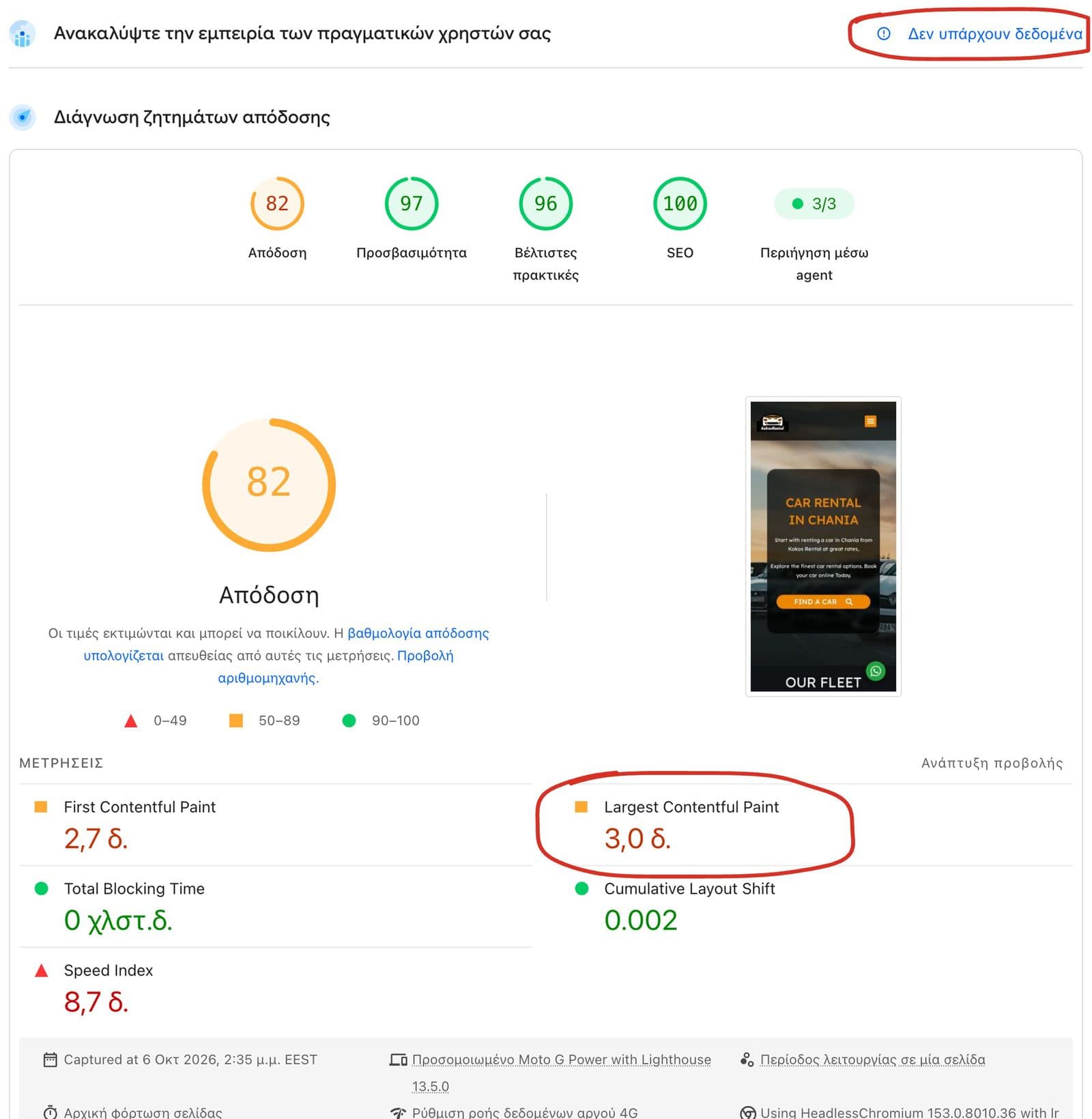Image resolution: width=1092 pixels, height=1119 pixels.
Task: Click the Cumulative Layout Shift metric label
Action: tap(689, 888)
